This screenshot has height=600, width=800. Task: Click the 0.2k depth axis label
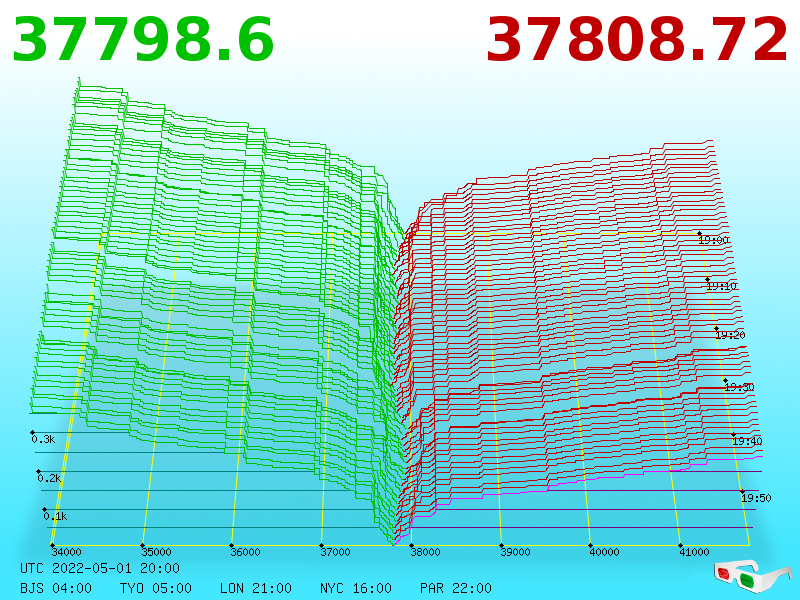pyautogui.click(x=49, y=478)
